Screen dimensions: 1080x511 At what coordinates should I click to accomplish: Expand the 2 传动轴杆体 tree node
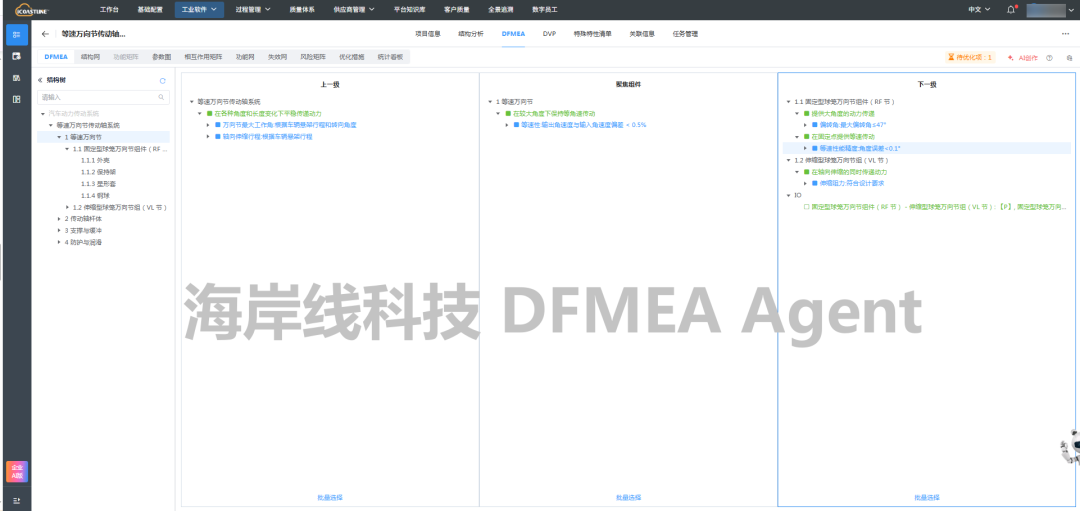[x=60, y=218]
